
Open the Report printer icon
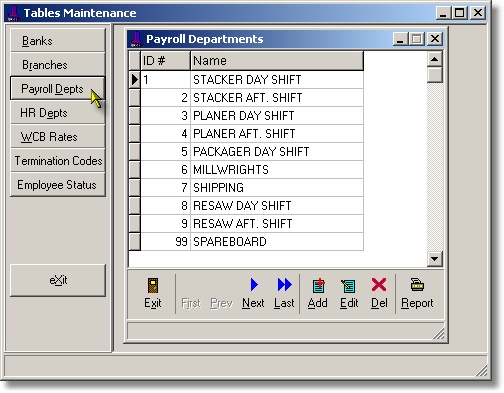tap(417, 284)
